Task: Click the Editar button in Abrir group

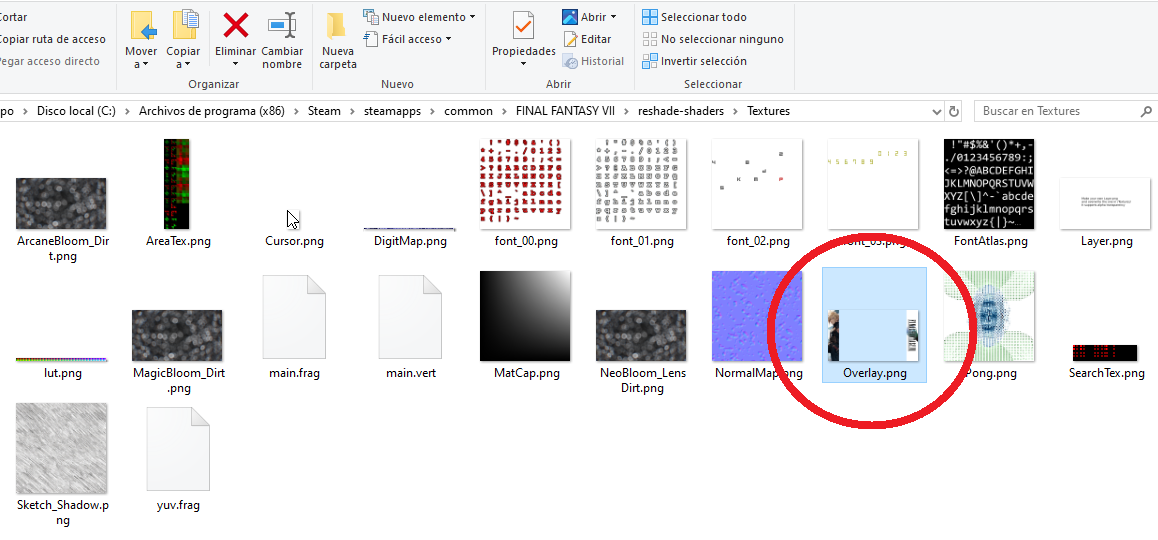Action: (587, 39)
